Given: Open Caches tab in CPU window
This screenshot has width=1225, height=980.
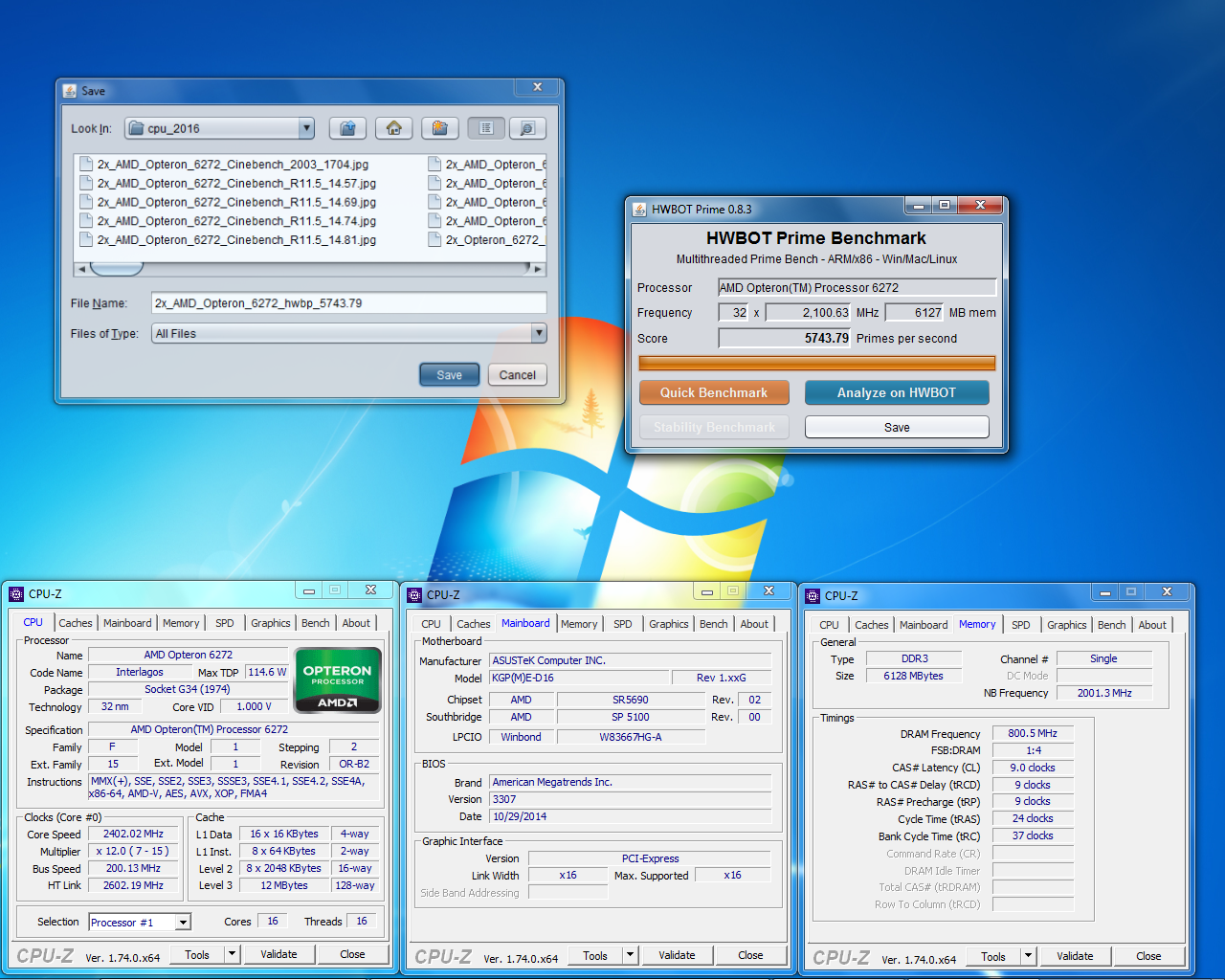Looking at the screenshot, I should [x=76, y=623].
